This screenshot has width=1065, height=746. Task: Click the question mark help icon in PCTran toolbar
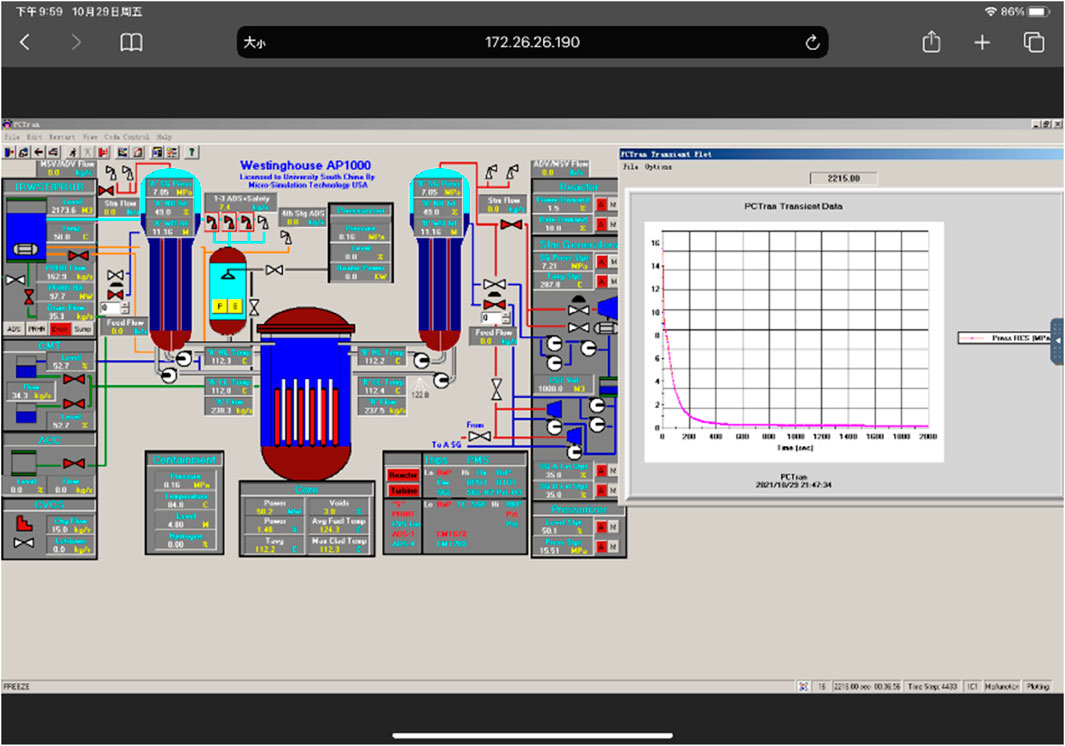[192, 153]
